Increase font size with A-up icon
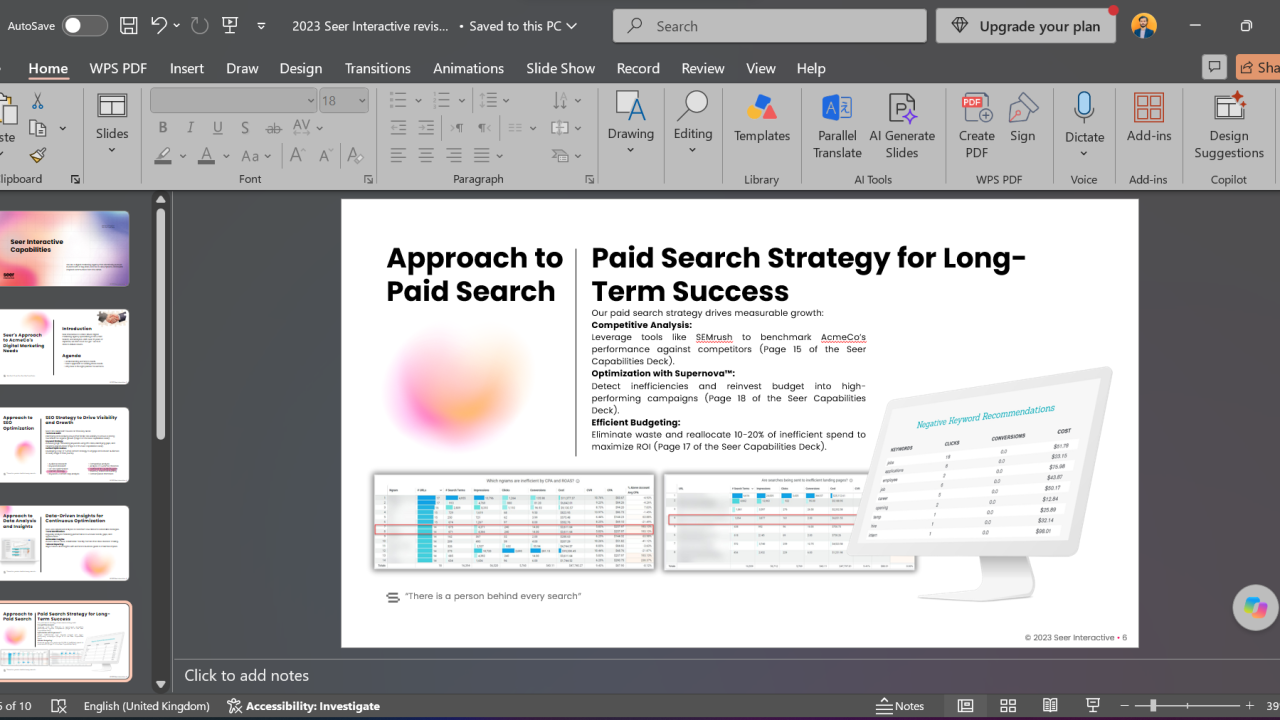Viewport: 1280px width, 720px height. [x=297, y=155]
